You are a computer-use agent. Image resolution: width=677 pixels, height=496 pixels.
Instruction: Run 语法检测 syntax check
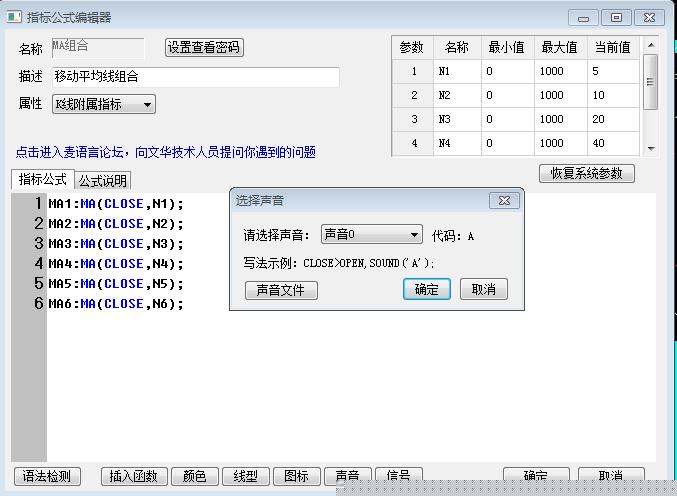click(47, 476)
